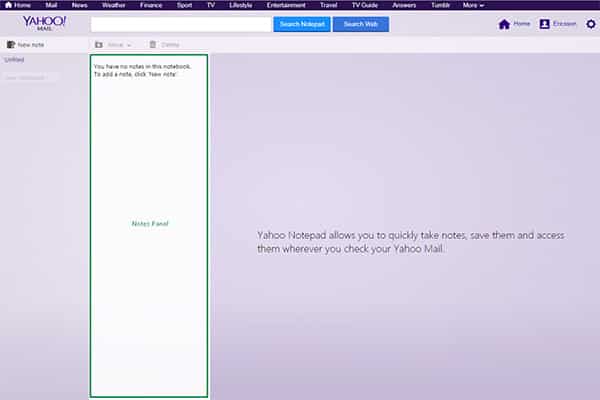Click the New Notebook field in the sidebar

(30, 78)
